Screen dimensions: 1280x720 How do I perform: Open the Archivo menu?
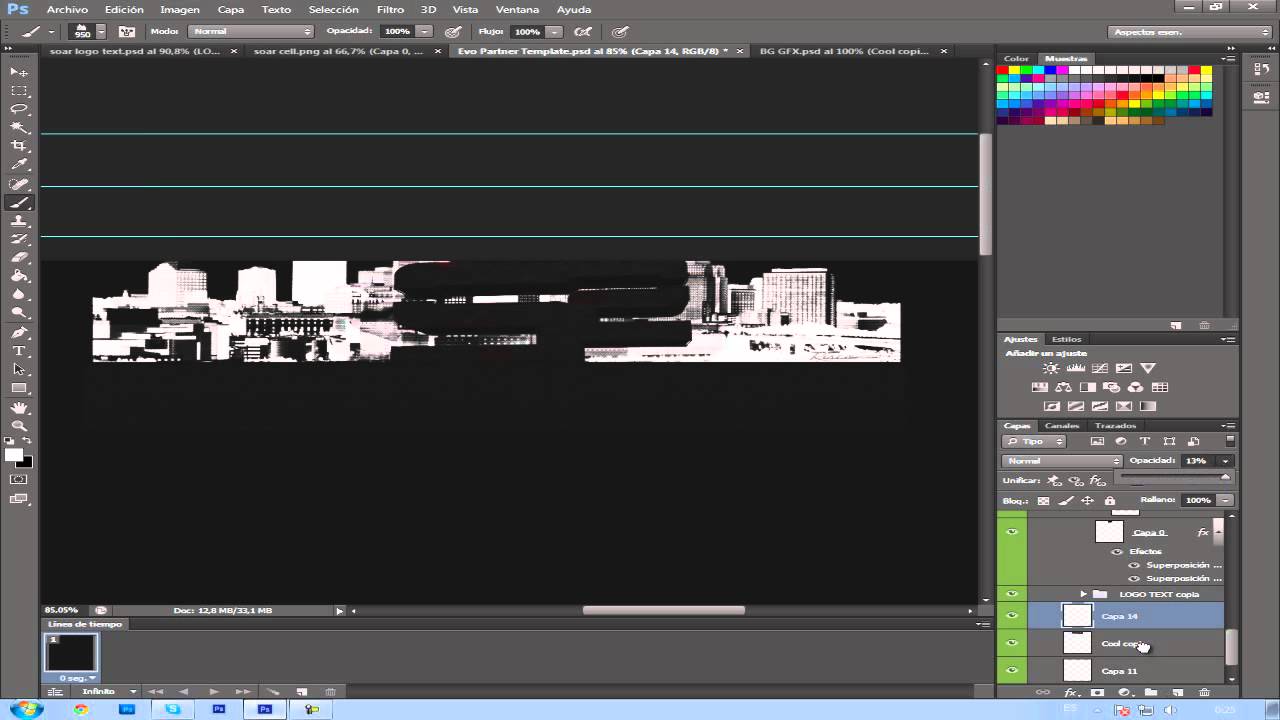[67, 9]
